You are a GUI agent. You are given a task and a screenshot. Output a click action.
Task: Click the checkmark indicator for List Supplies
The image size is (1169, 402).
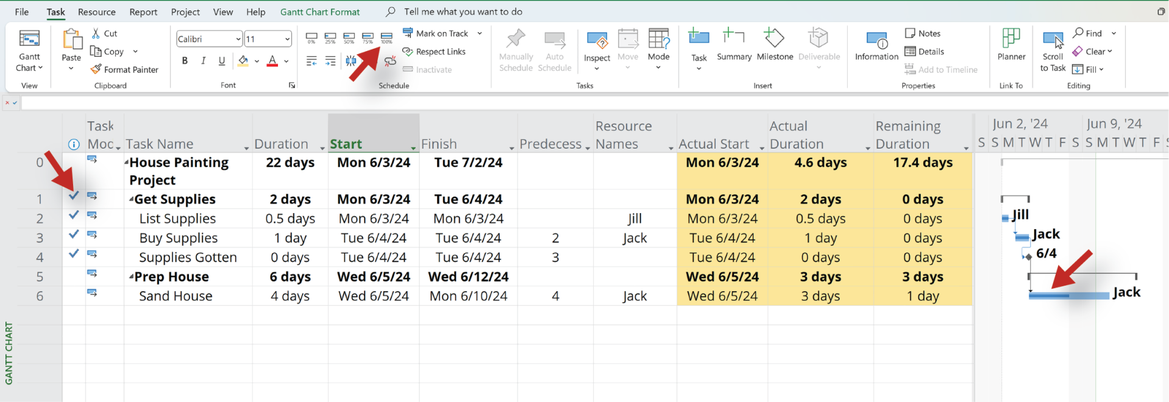point(73,215)
